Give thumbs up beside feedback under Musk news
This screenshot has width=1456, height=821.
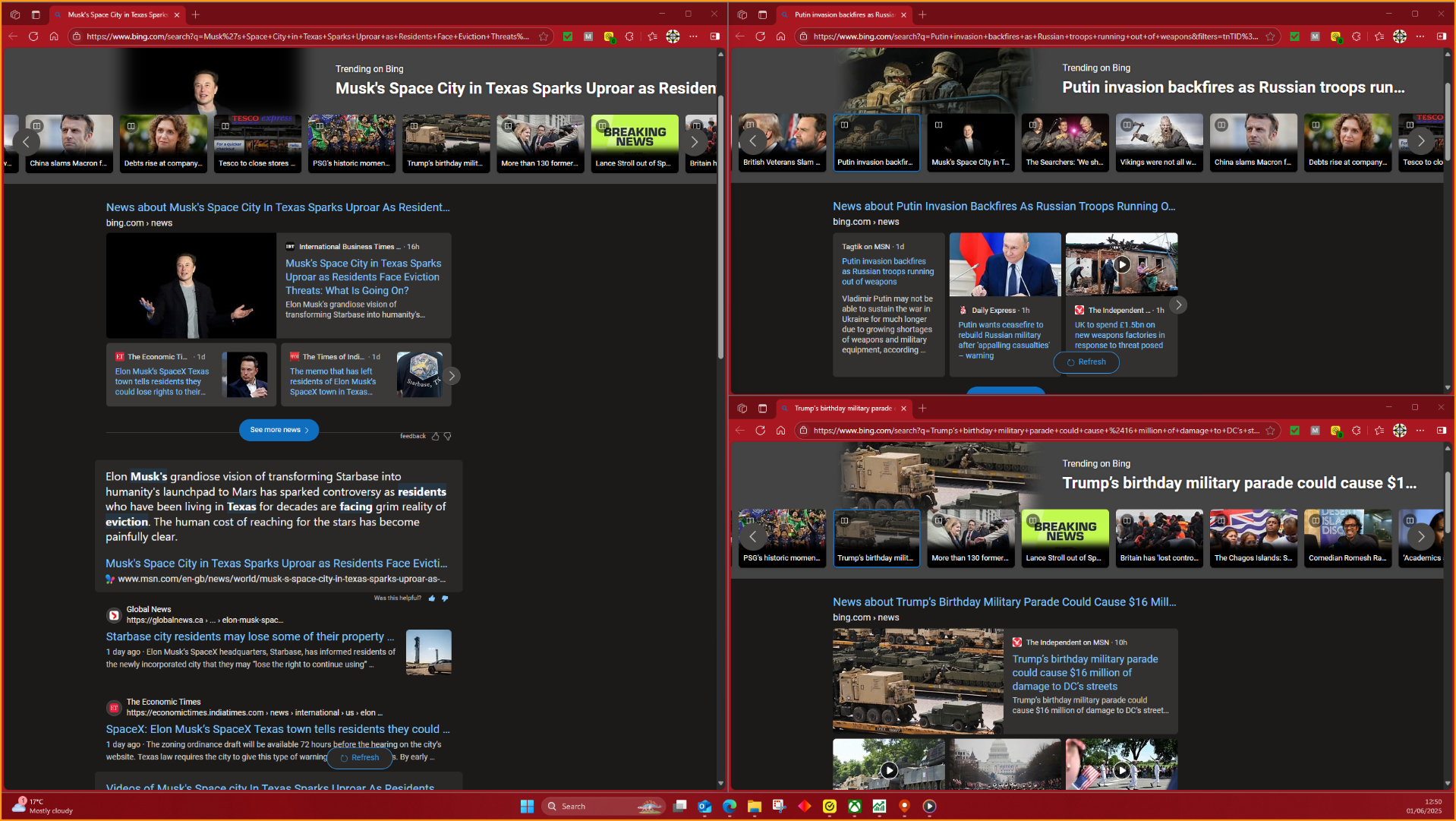pos(435,437)
